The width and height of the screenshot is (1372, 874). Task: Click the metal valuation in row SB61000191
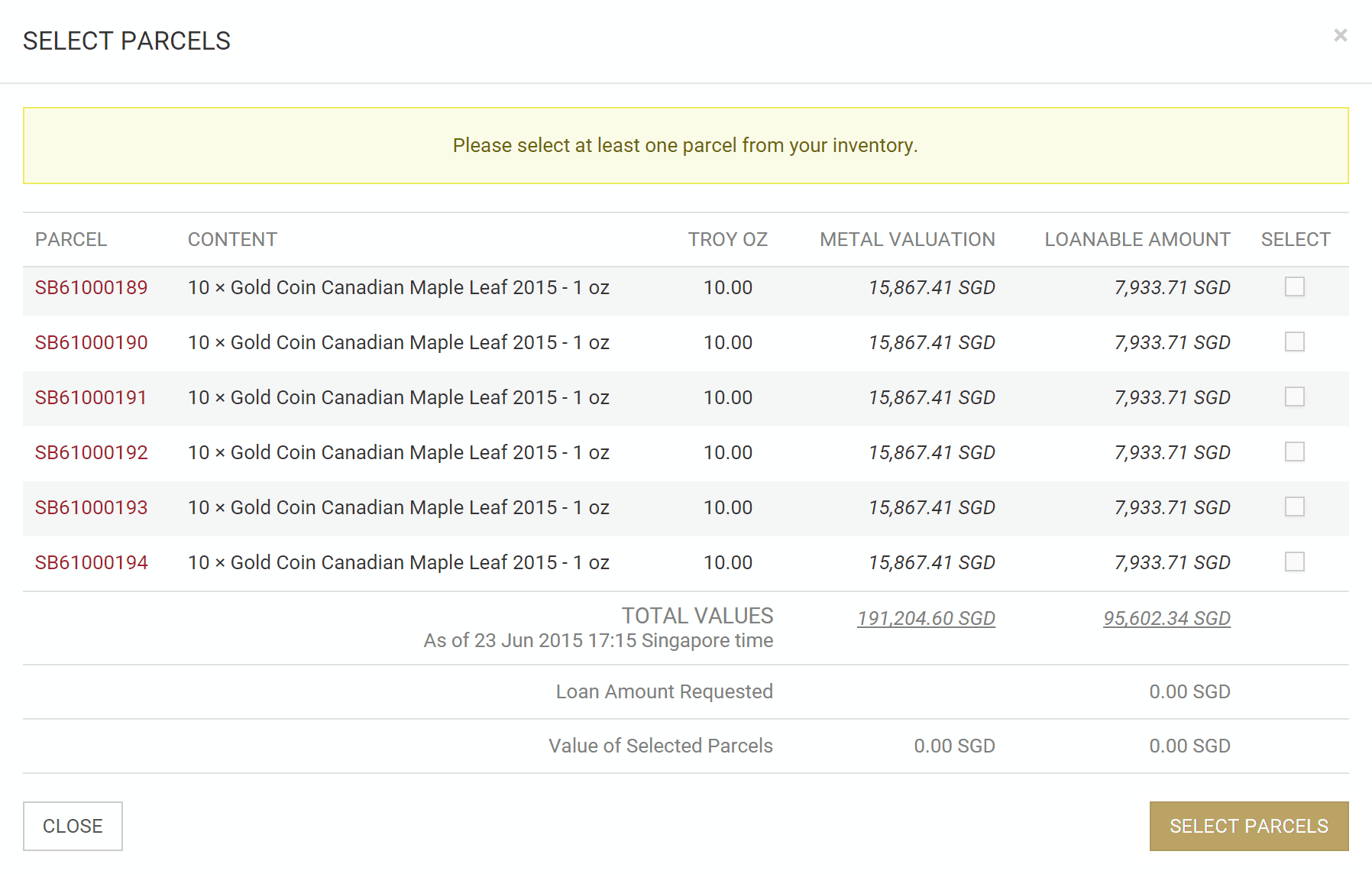click(931, 397)
